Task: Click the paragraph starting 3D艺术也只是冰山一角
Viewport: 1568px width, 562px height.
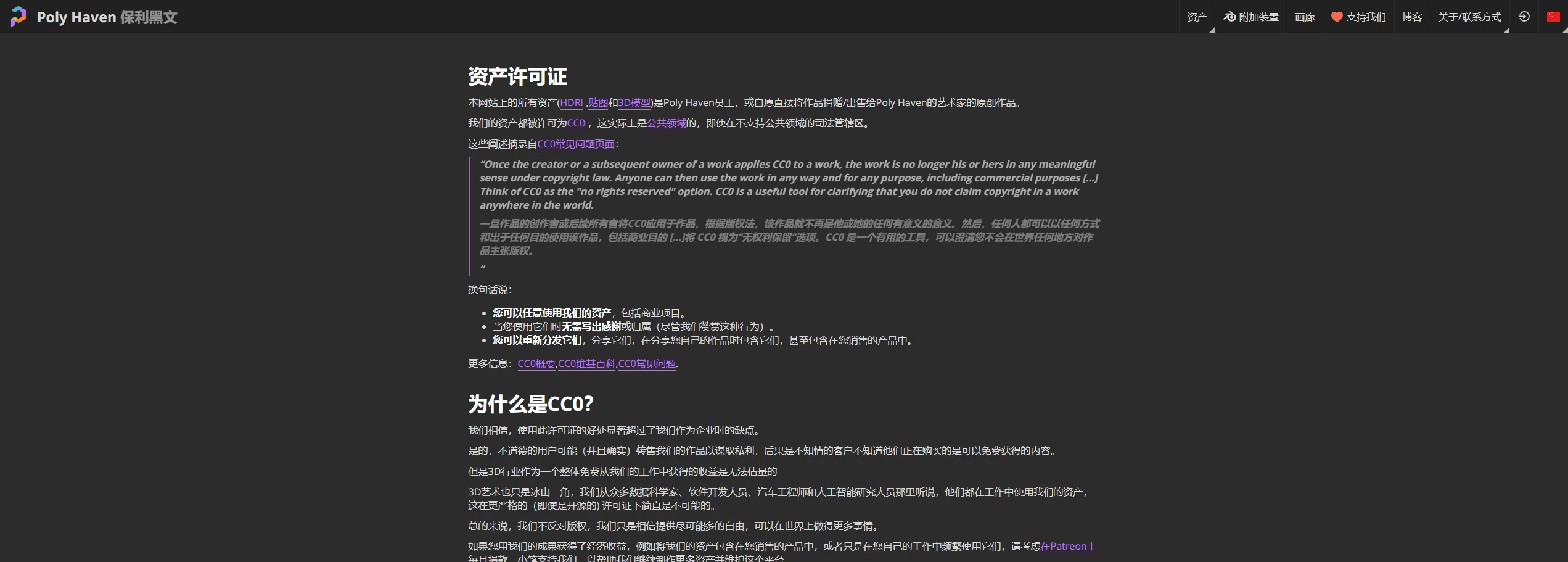Action: pos(779,499)
